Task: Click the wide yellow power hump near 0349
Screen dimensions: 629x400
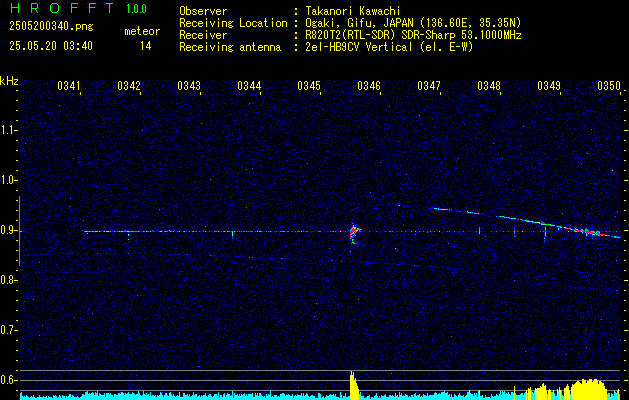Action: tap(589, 389)
